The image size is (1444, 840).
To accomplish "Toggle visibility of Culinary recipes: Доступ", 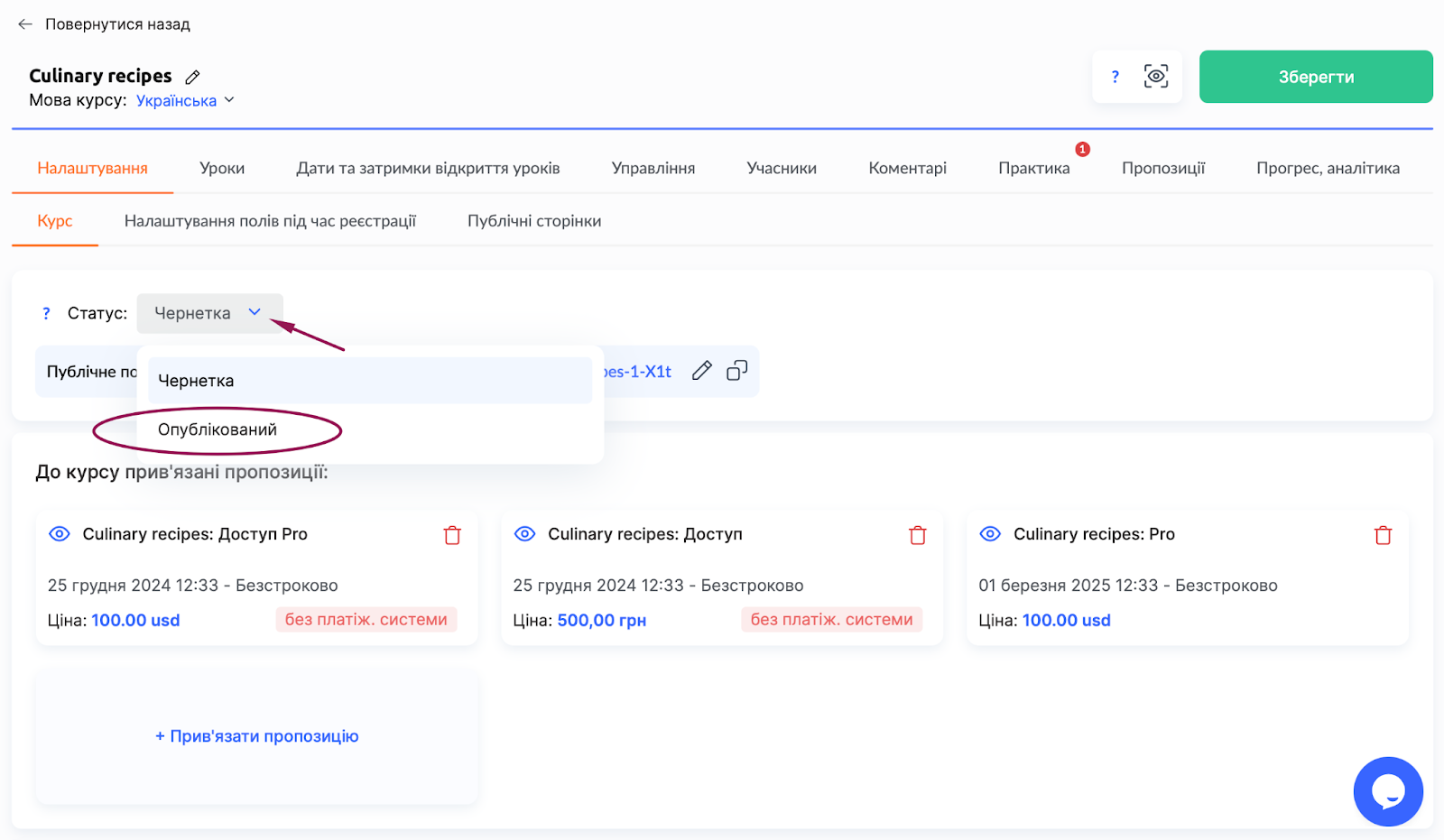I will click(x=525, y=534).
